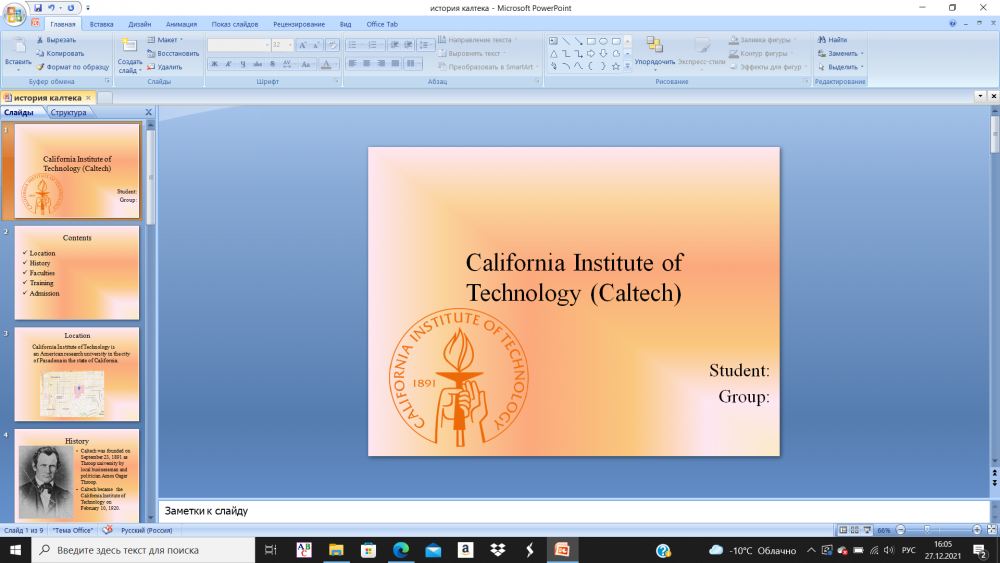Viewport: 1000px width, 563px height.
Task: Open Заменить replace dropdown
Action: [x=841, y=54]
